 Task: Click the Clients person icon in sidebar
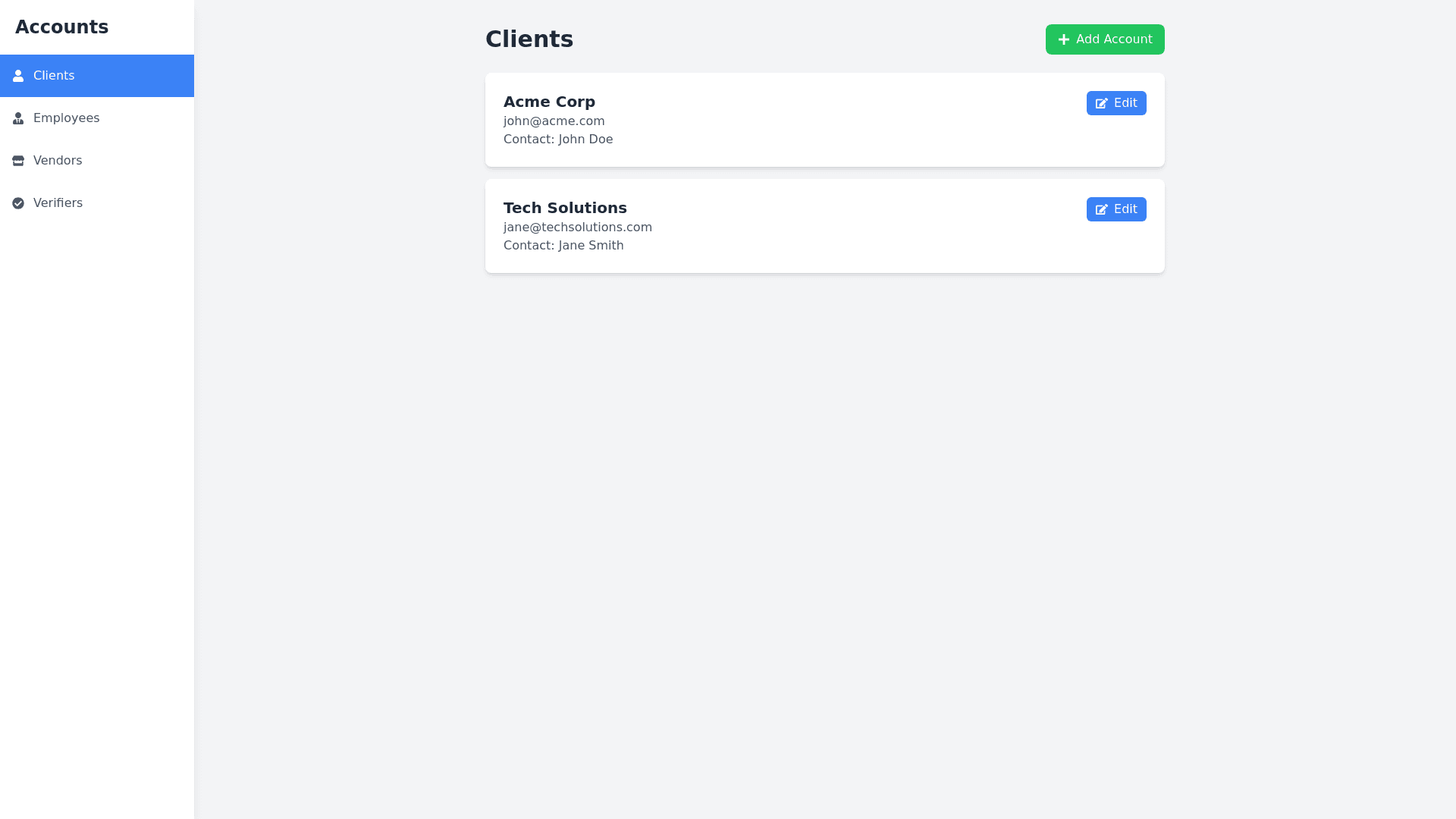[x=18, y=76]
